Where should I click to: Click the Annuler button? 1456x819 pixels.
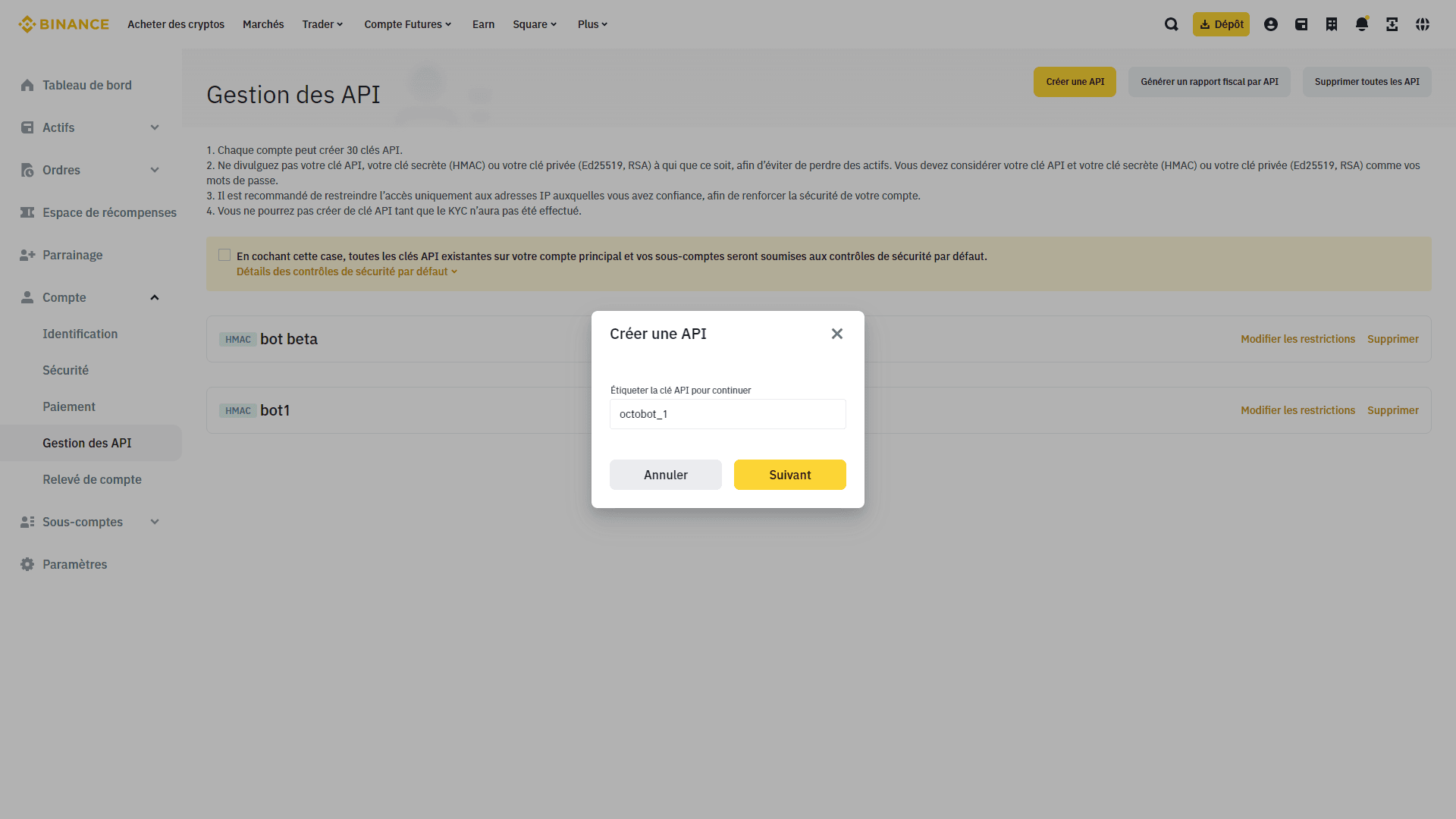point(666,475)
